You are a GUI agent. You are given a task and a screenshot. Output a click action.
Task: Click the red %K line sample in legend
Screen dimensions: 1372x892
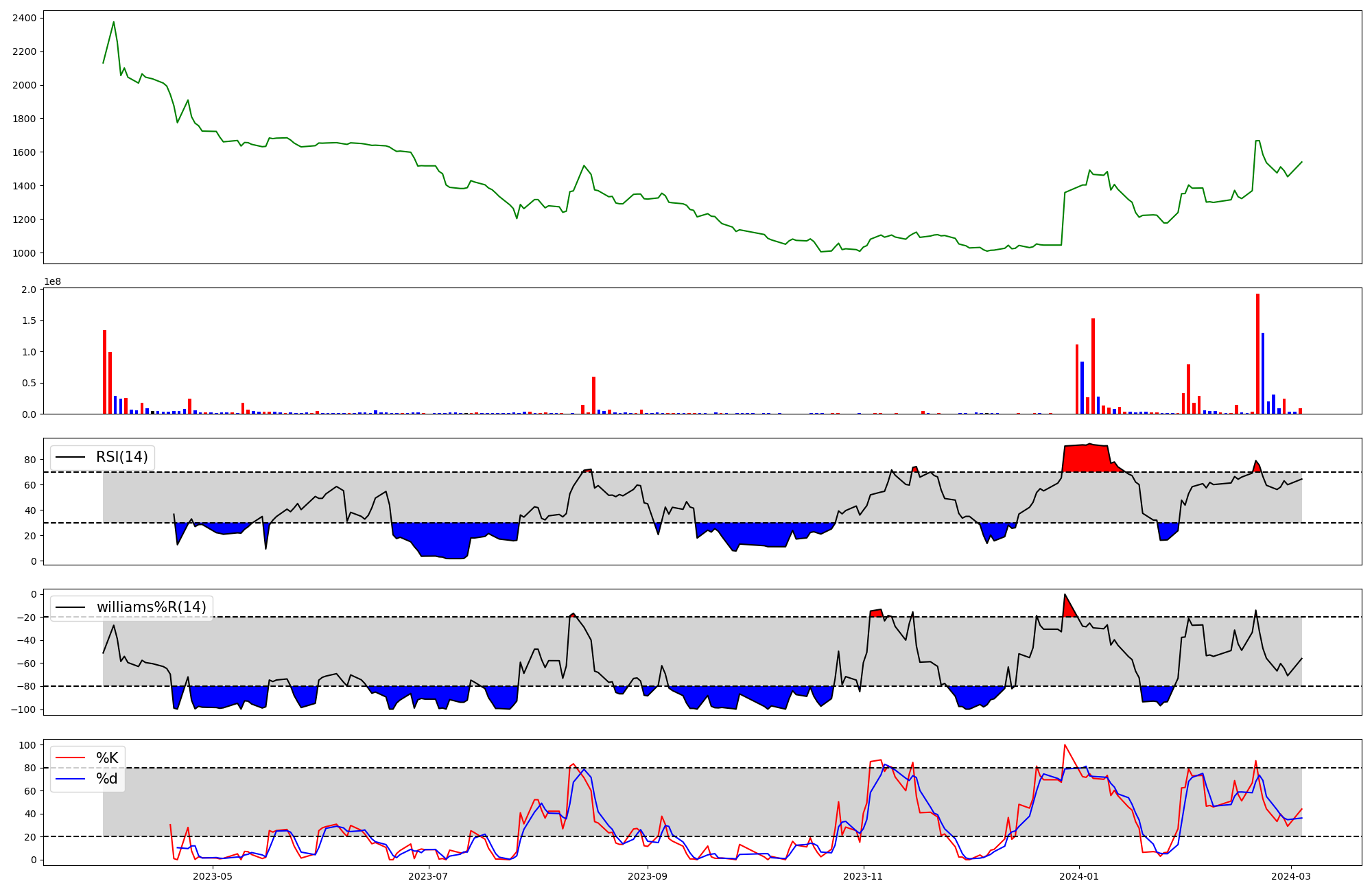click(70, 758)
